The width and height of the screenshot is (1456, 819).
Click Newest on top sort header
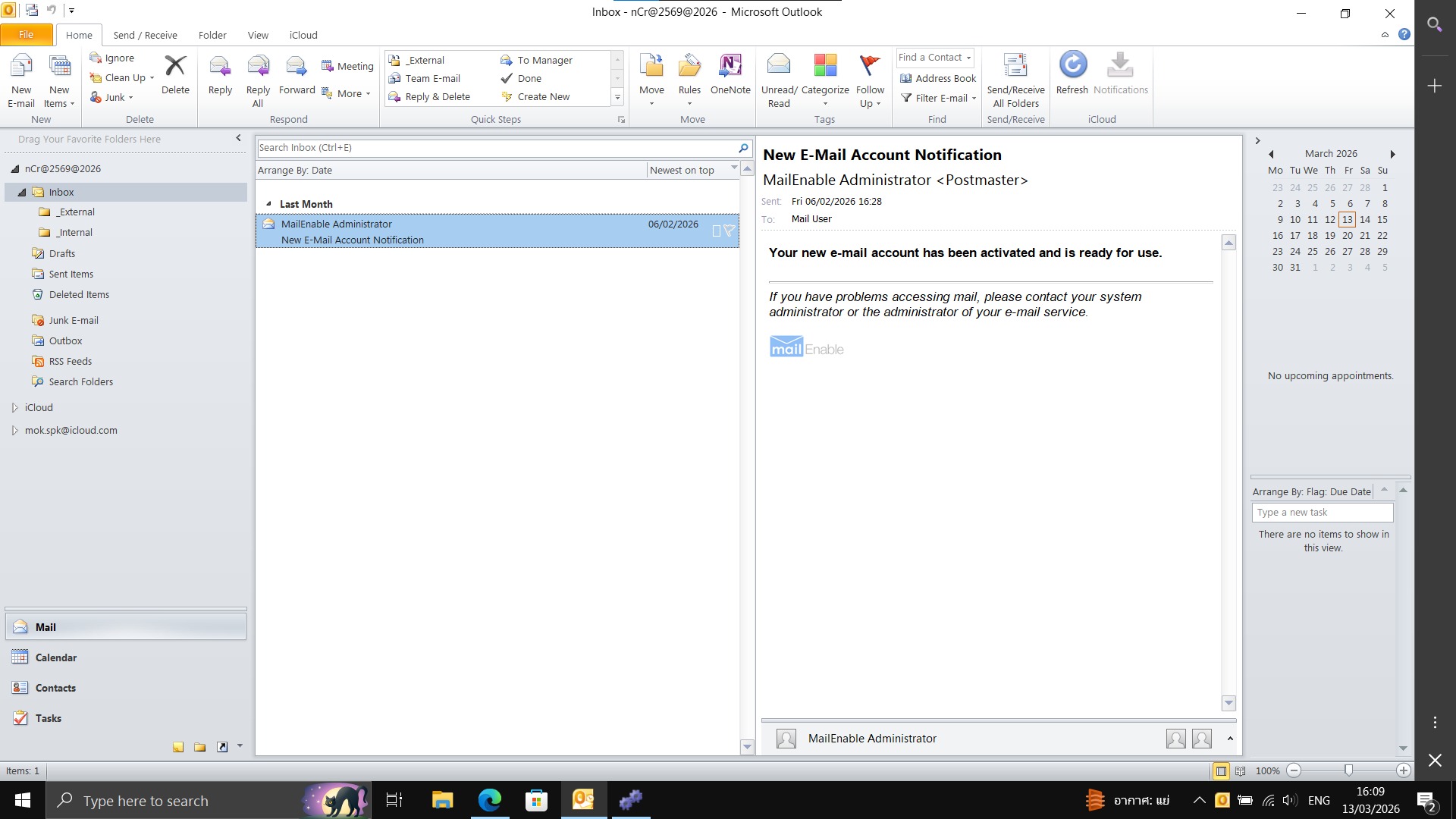682,170
